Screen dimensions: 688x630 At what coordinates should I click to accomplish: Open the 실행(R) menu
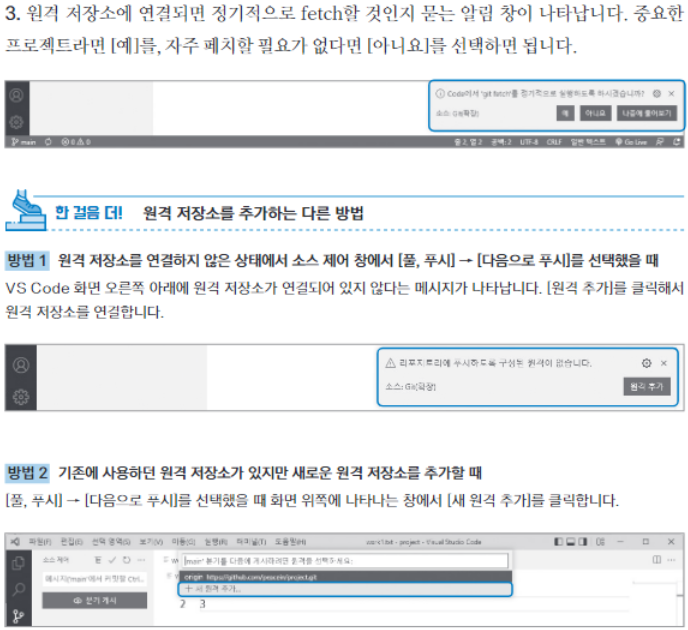point(216,542)
